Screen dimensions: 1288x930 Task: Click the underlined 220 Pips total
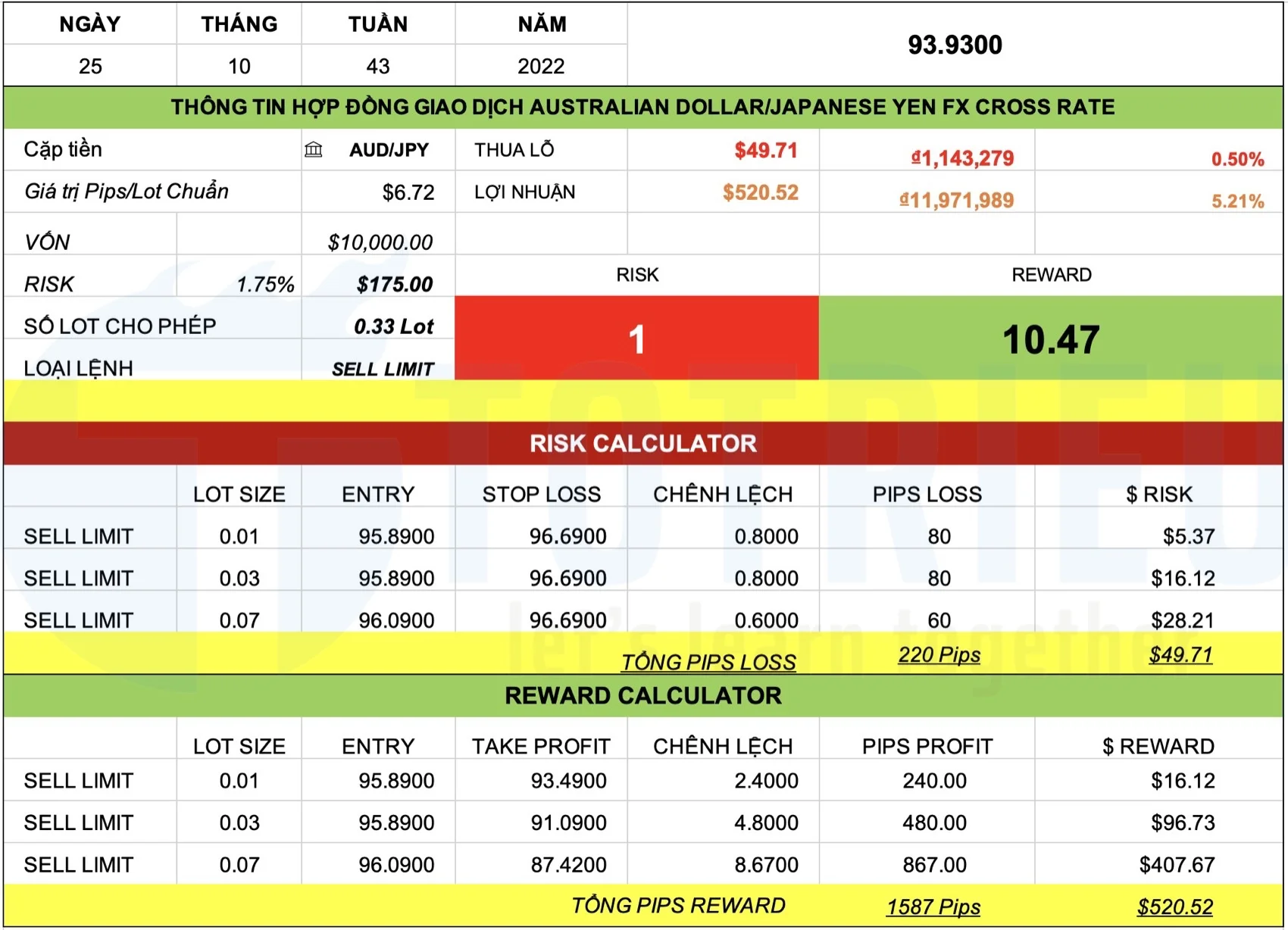pos(939,654)
